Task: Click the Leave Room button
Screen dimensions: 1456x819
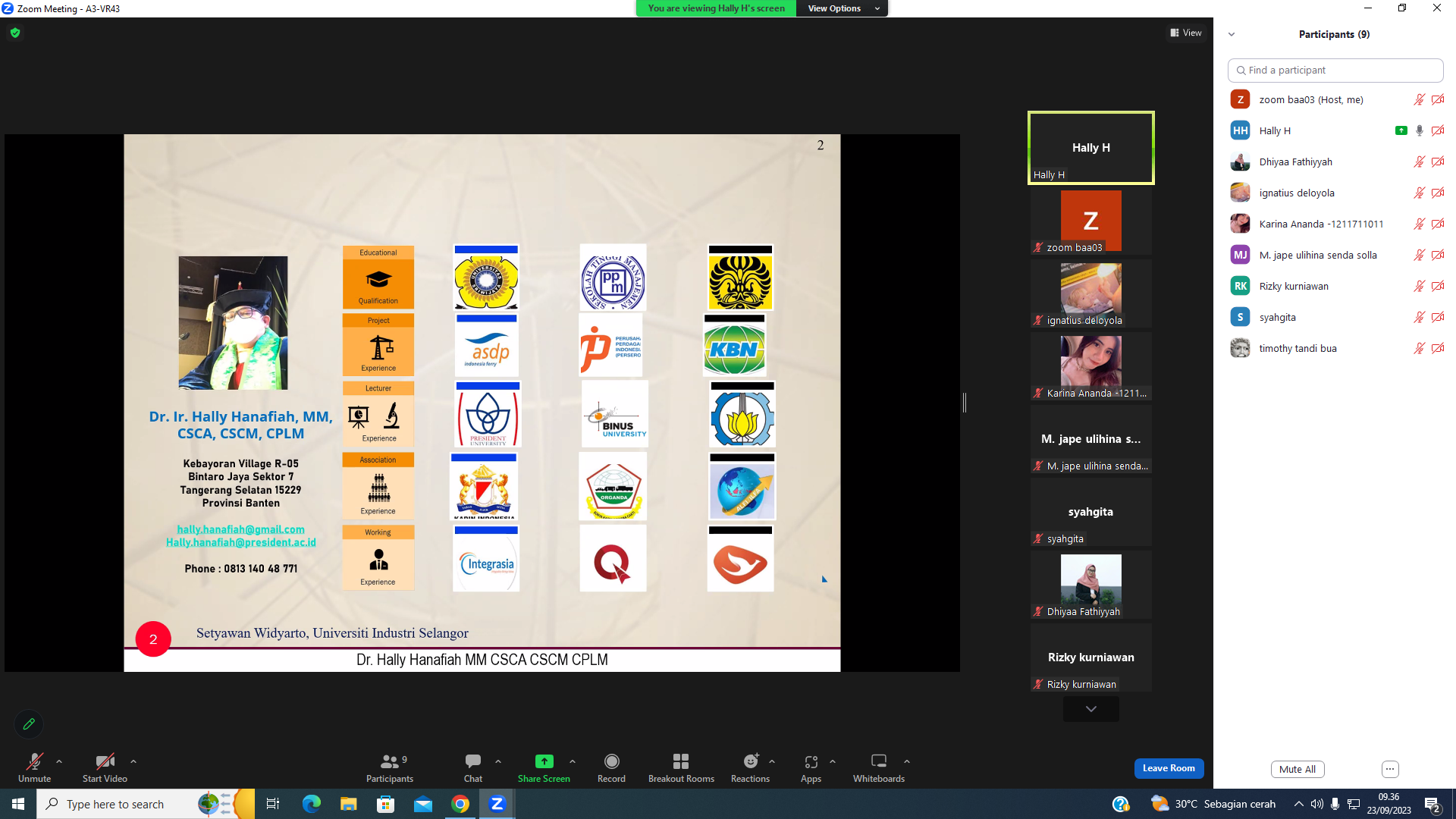Action: point(1169,768)
